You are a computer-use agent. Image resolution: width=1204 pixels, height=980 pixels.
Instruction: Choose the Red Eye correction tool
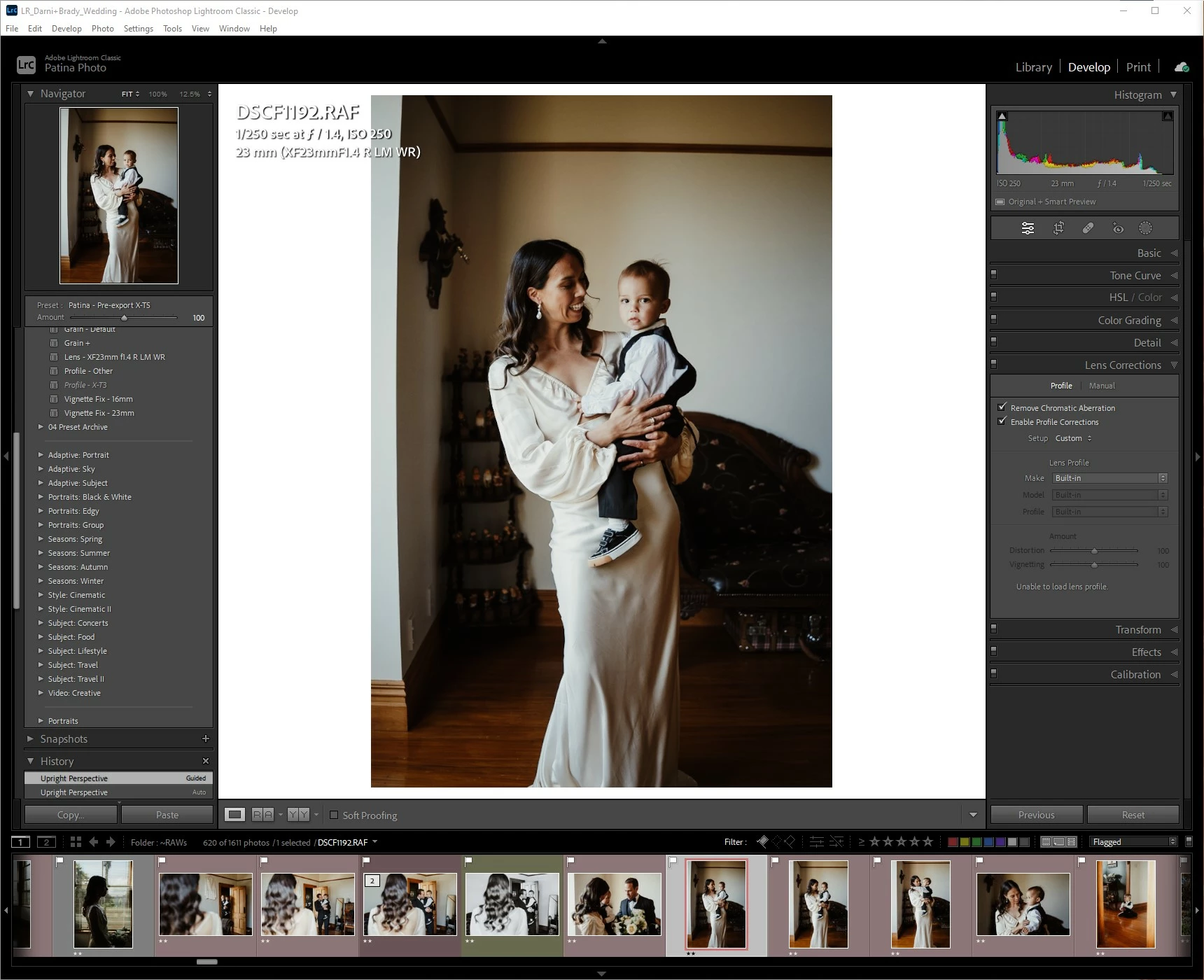[x=1118, y=228]
